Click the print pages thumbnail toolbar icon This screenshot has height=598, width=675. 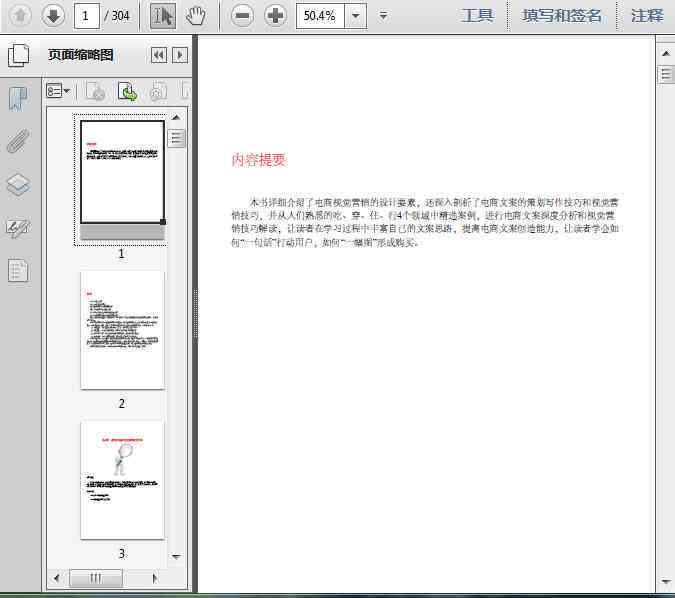pyautogui.click(x=96, y=91)
